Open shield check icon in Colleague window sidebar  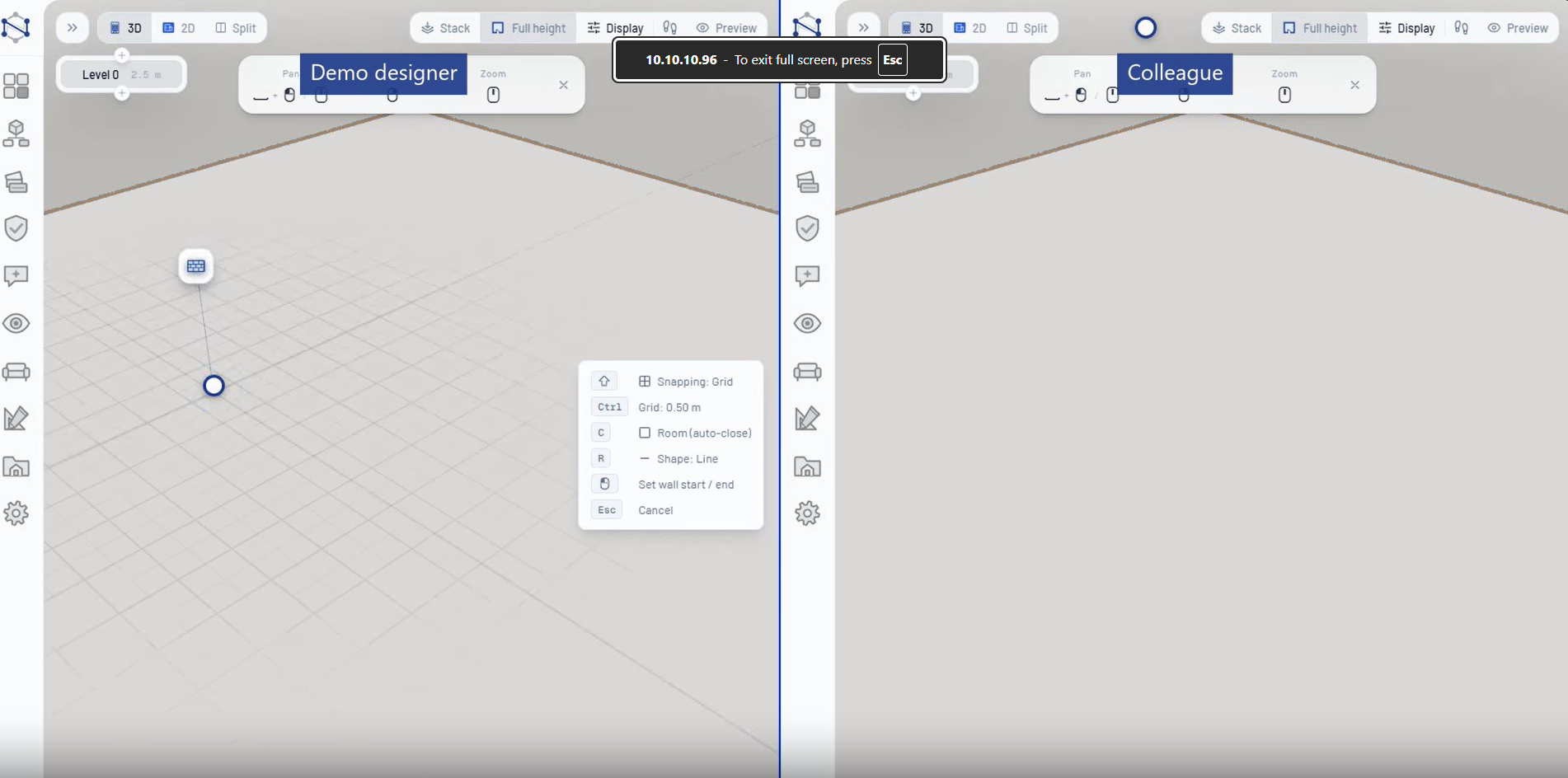[x=808, y=228]
